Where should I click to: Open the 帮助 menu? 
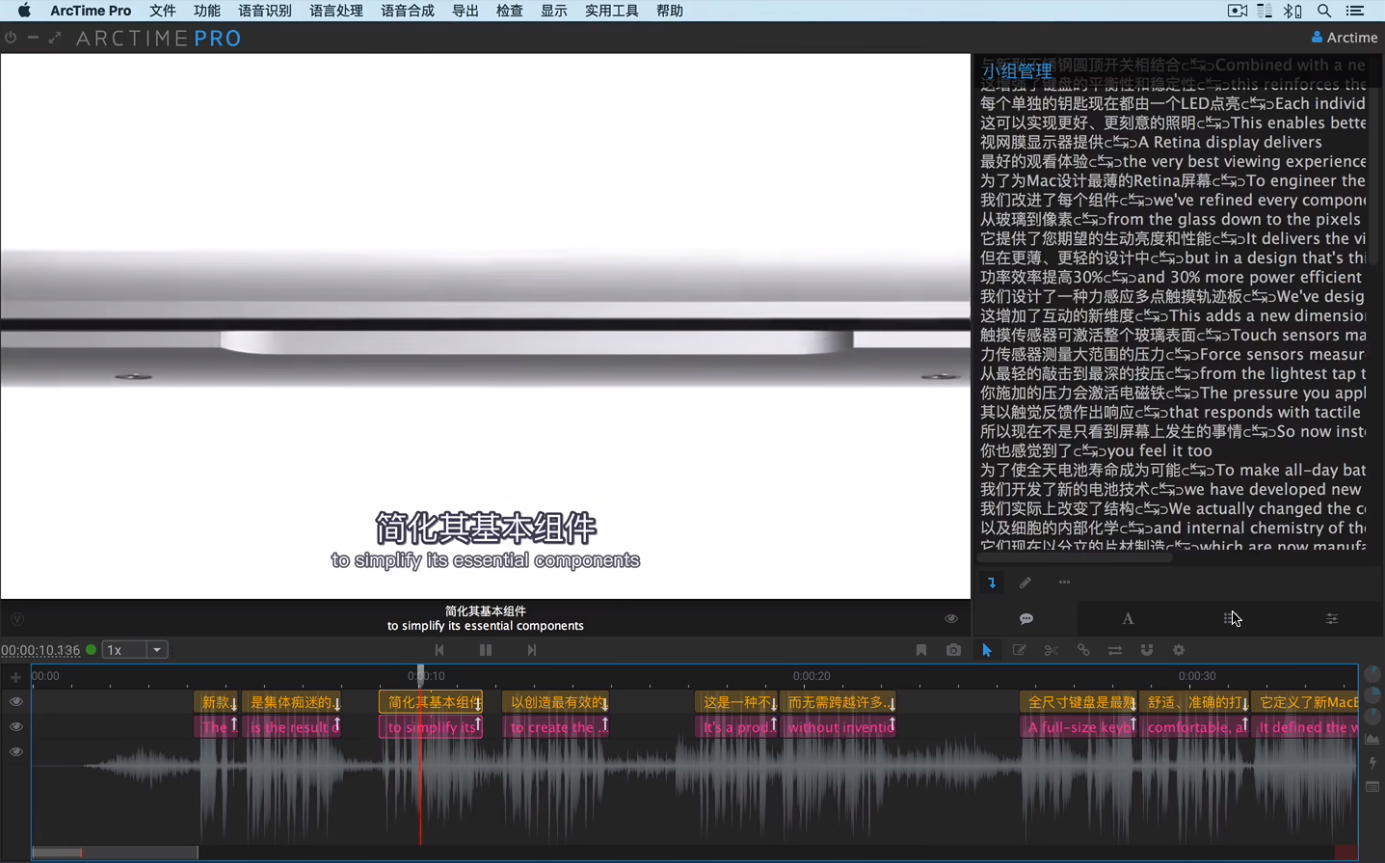click(x=670, y=11)
